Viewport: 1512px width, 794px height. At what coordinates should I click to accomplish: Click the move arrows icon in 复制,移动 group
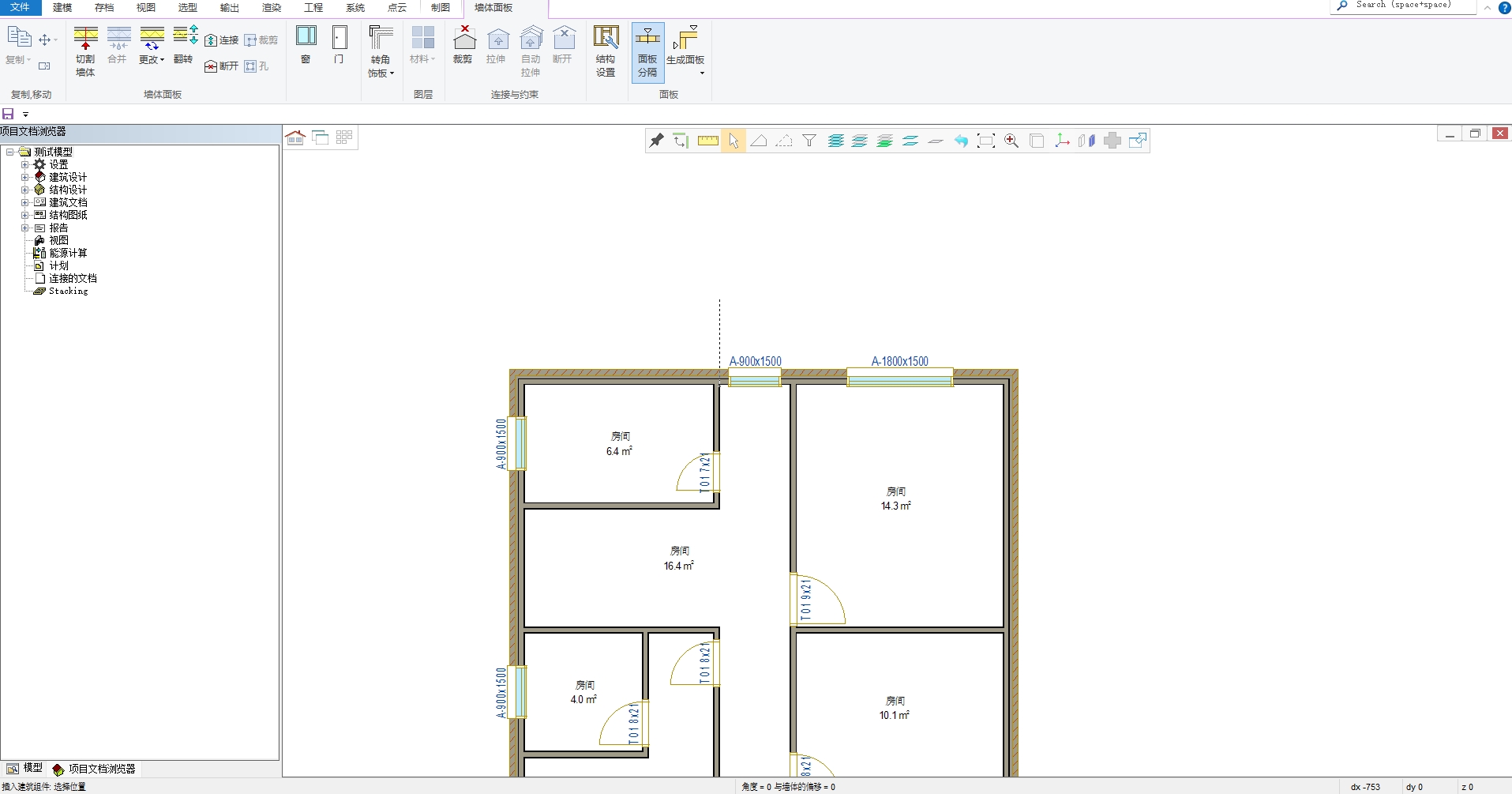(x=46, y=40)
